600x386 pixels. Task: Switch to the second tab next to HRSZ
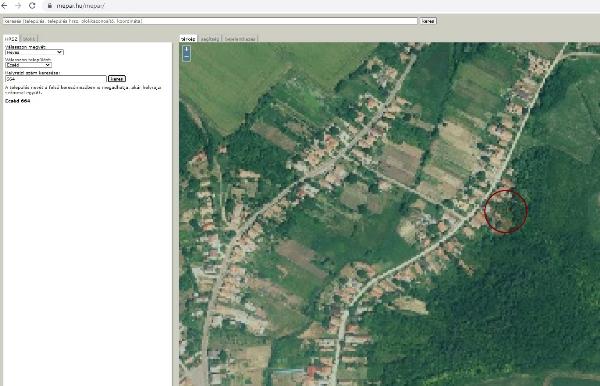click(x=29, y=39)
